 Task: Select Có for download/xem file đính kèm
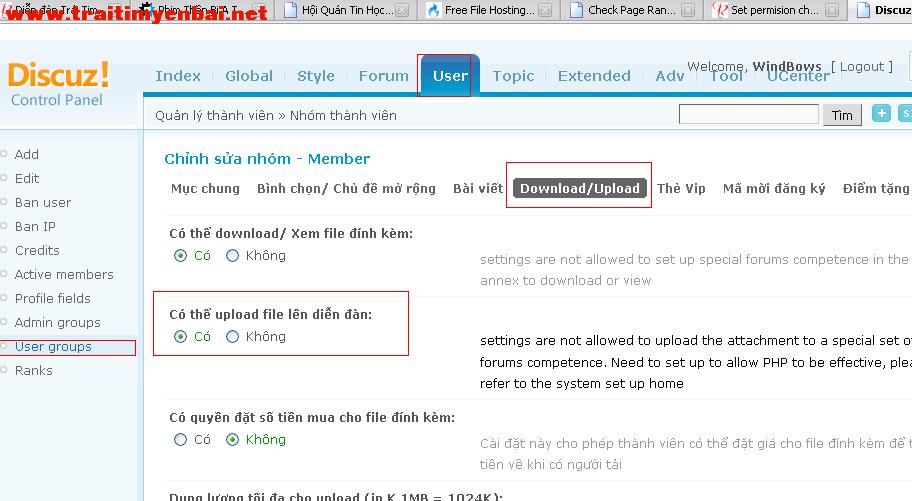[180, 255]
